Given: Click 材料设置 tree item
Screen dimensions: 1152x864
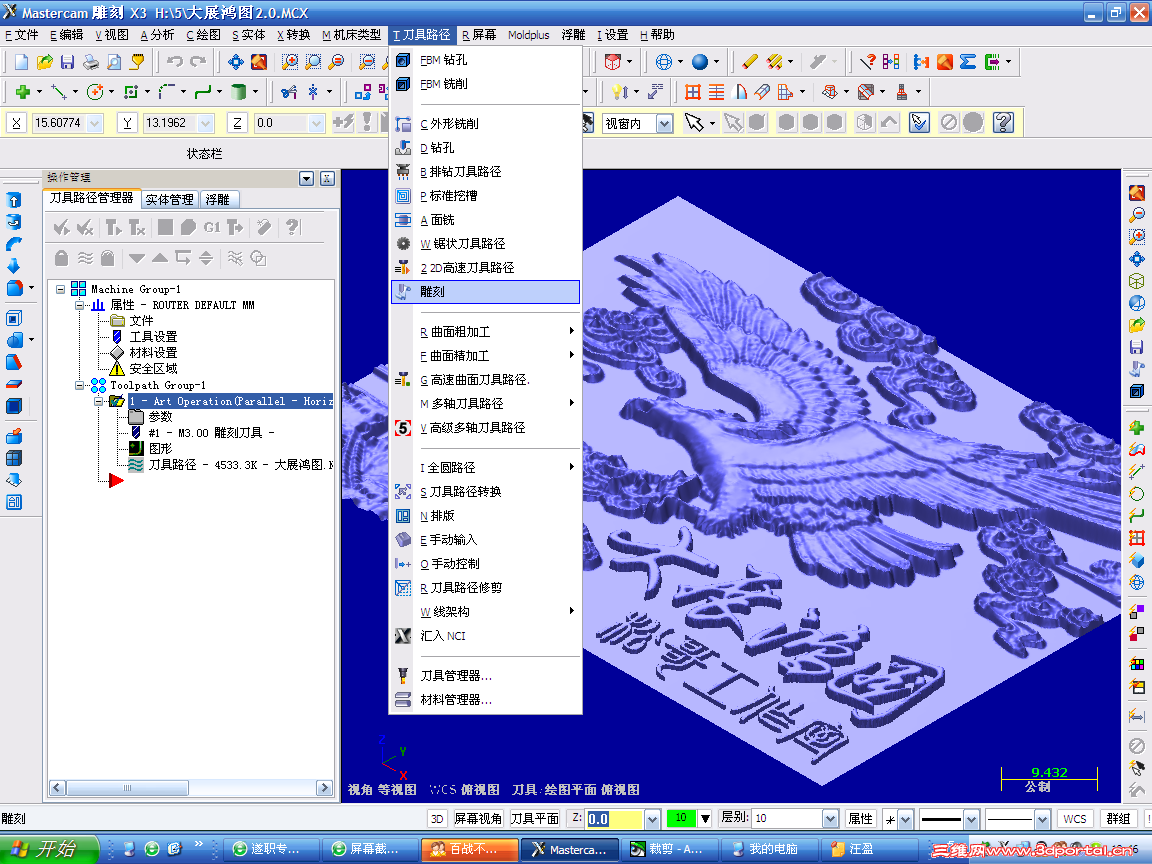Looking at the screenshot, I should coord(153,353).
